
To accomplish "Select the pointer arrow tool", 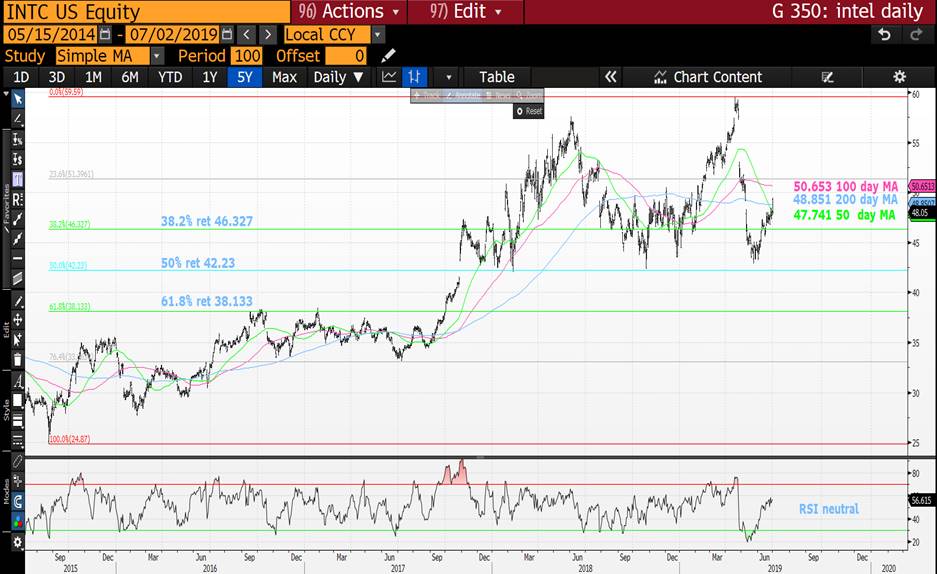I will [18, 99].
